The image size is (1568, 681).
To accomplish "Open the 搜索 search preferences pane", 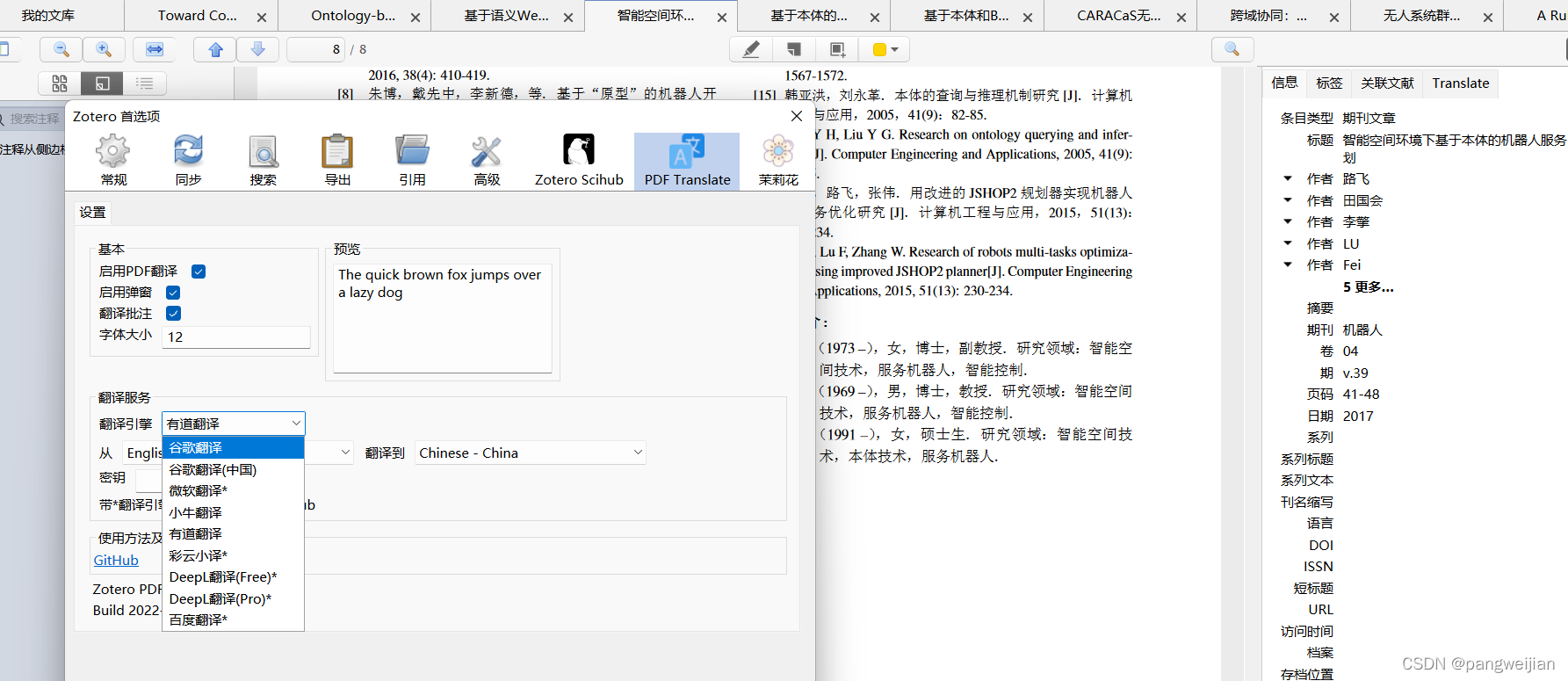I will [263, 161].
